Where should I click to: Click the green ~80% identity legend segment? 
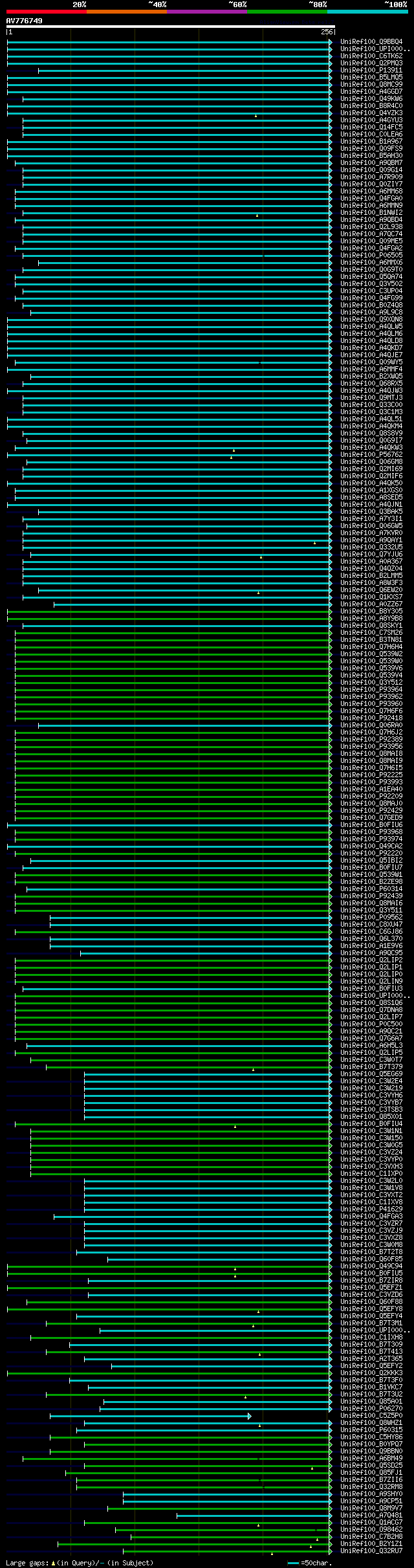[287, 12]
